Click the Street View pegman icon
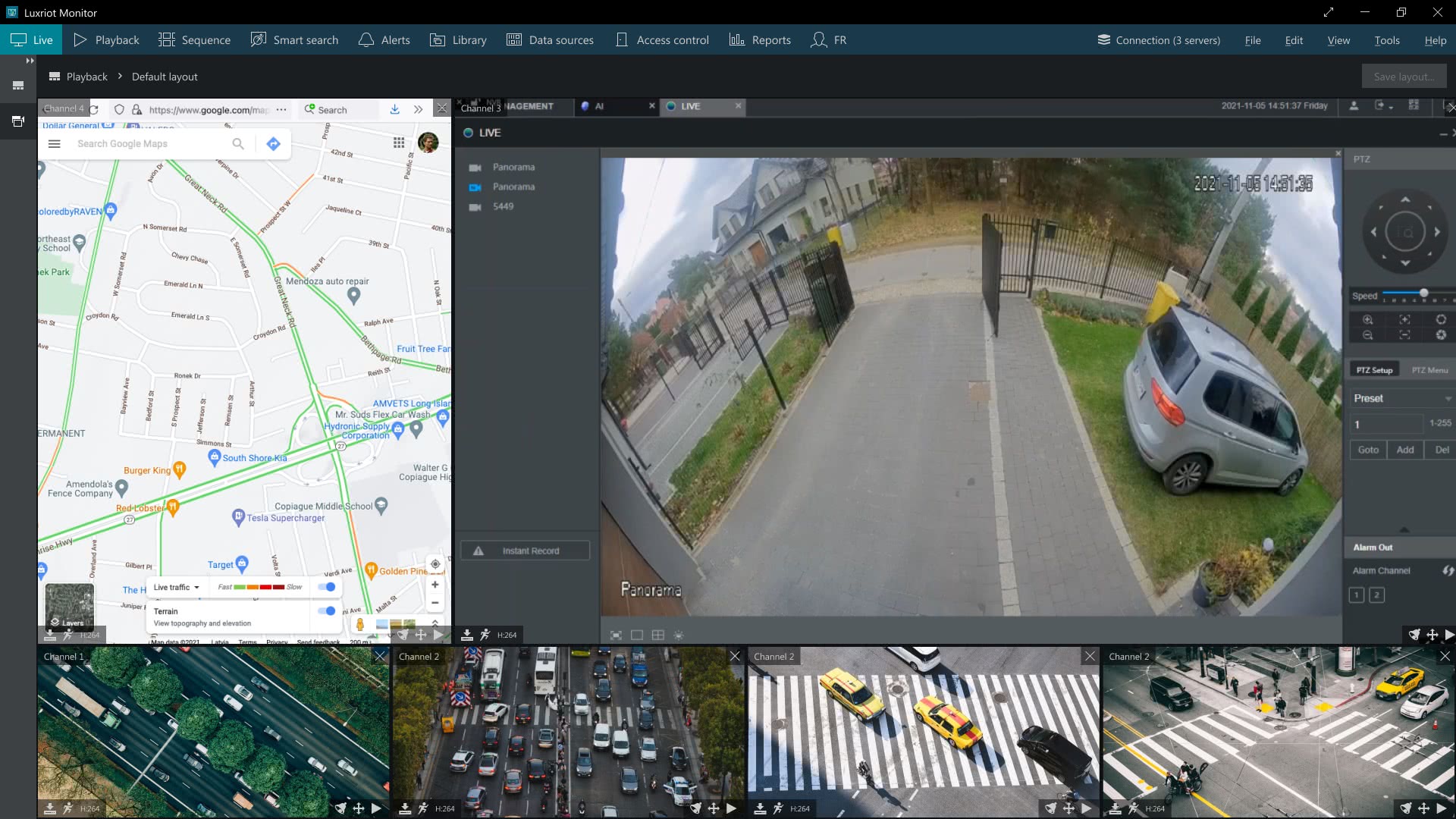Screen dimensions: 1456x819 (360, 625)
